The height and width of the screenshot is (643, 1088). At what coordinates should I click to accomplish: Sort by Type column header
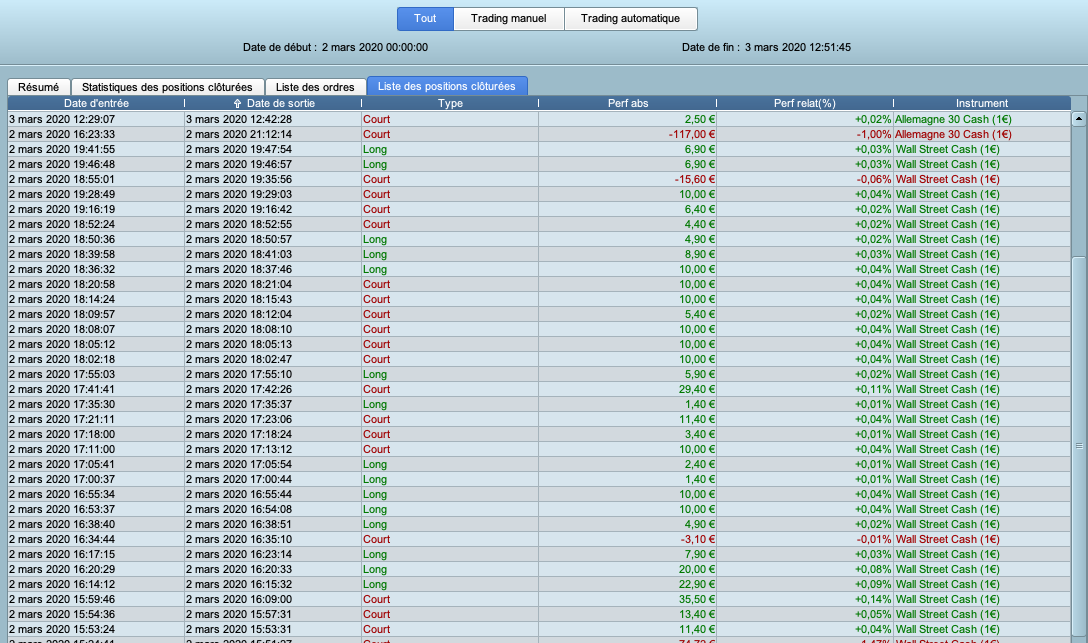450,103
